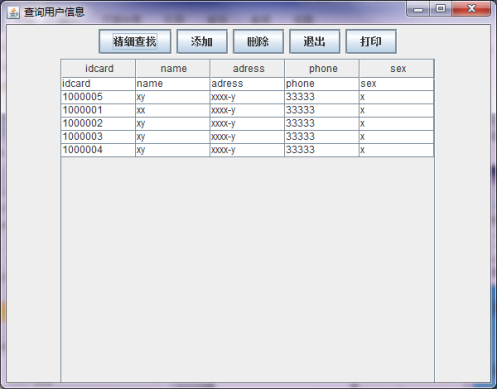Image resolution: width=497 pixels, height=390 pixels.
Task: Close the 查询用户信息 window
Action: [471, 9]
